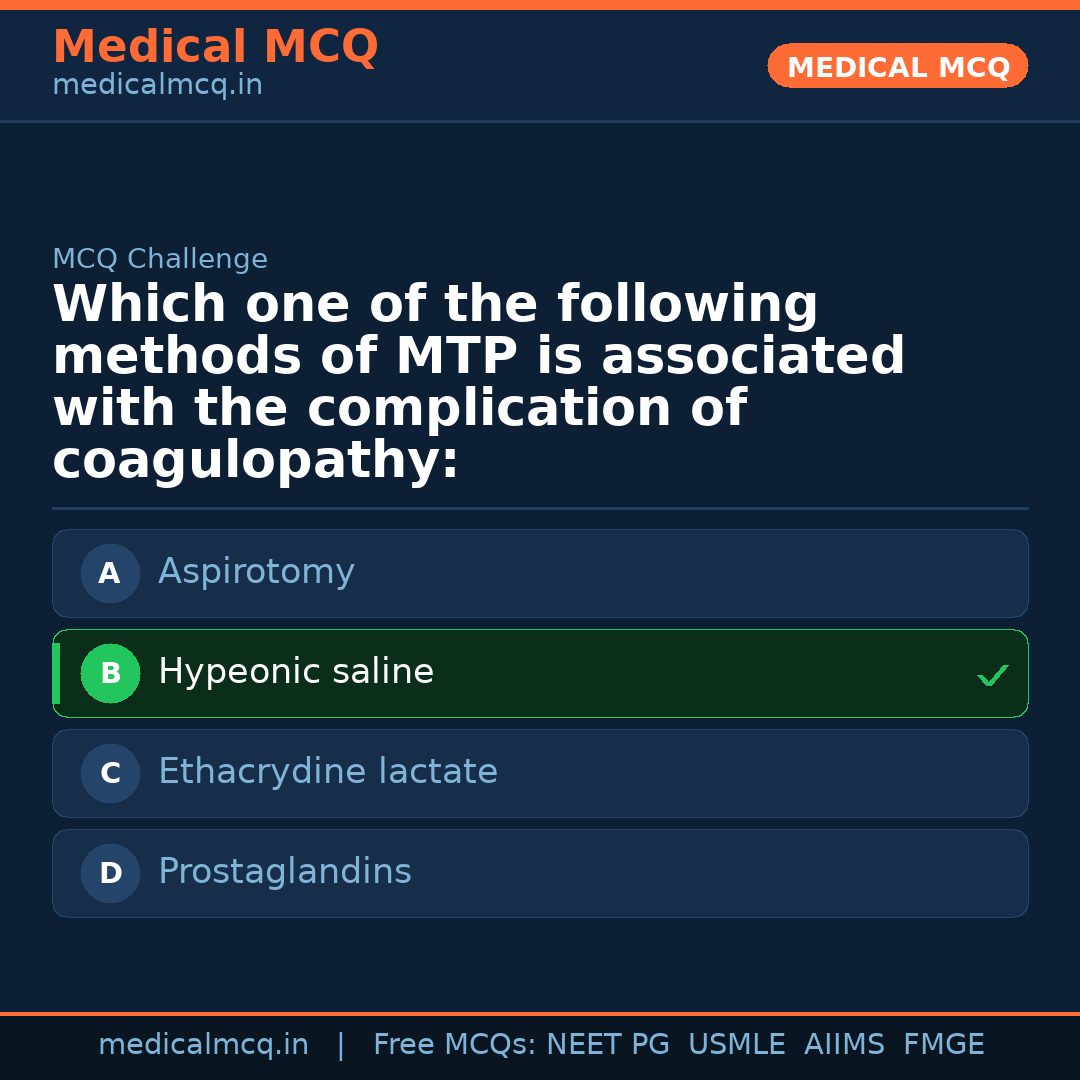Click the letter C circle badge
The height and width of the screenshot is (1080, 1080).
click(110, 774)
